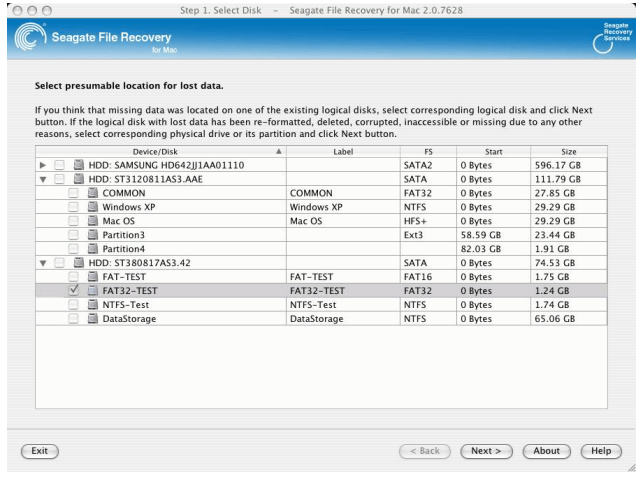This screenshot has width=642, height=478.
Task: Click the ST380817AS3.42 drive icon
Action: [79, 263]
